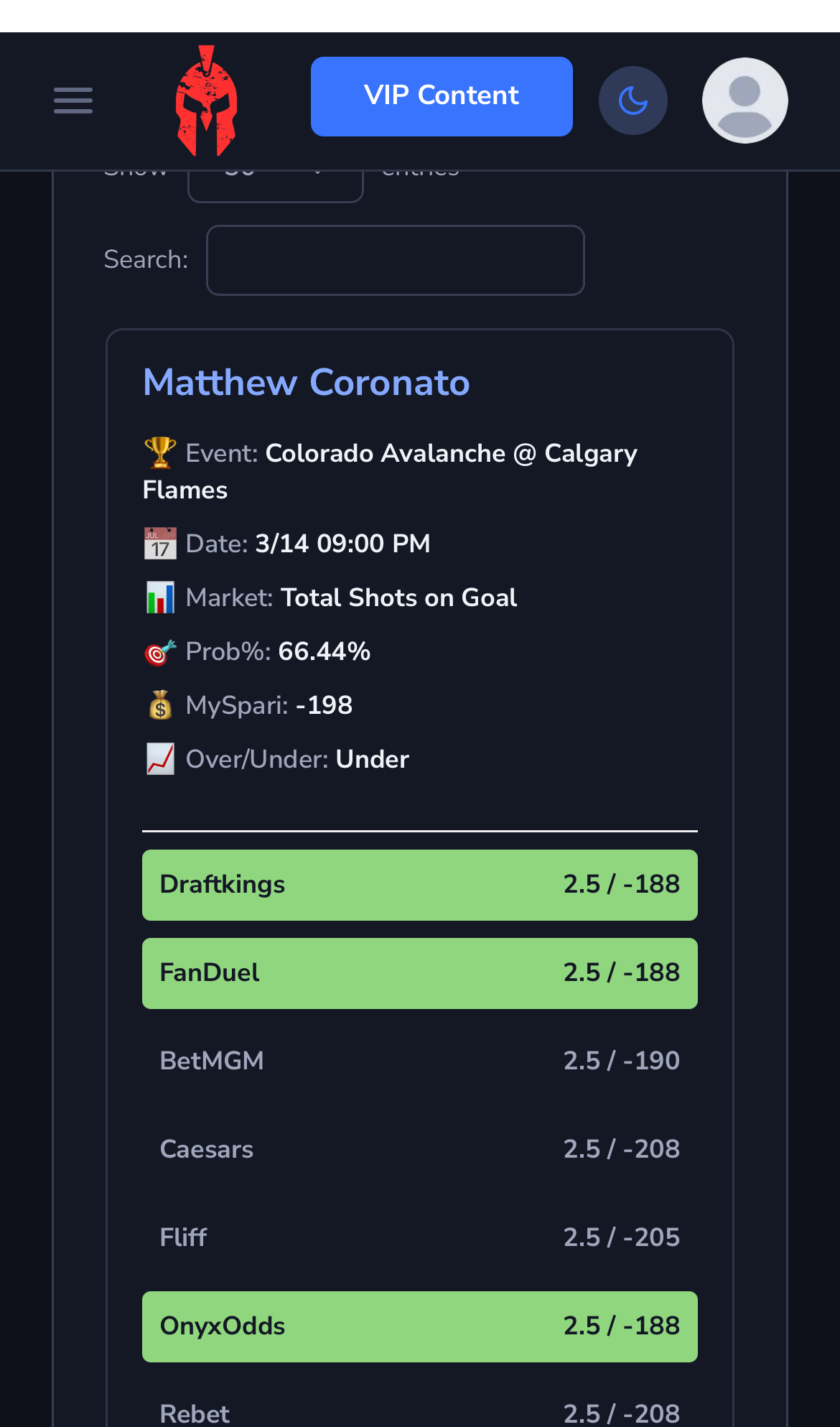Select the Caesars 2.5 / -208 row
The width and height of the screenshot is (840, 1427).
[x=420, y=1150]
